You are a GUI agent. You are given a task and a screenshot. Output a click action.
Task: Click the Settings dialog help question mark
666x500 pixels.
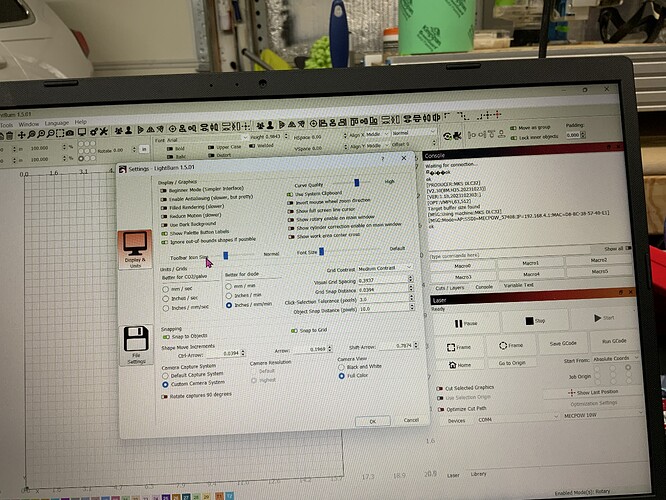tap(382, 158)
